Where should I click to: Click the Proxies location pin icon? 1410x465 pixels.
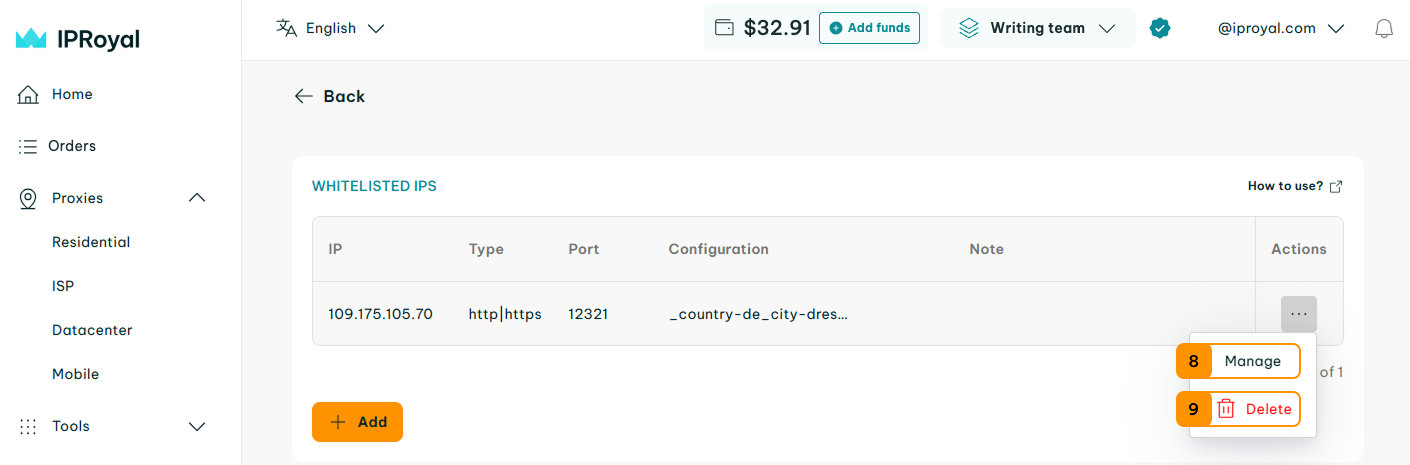coord(28,198)
